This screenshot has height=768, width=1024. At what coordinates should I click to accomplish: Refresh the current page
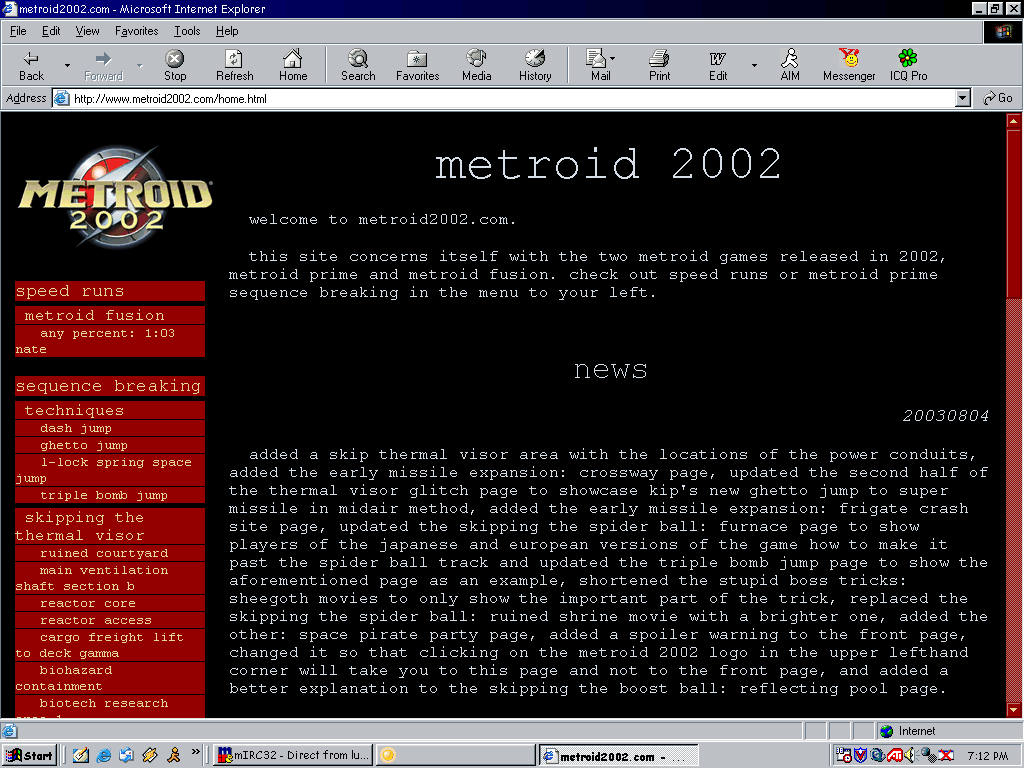[x=234, y=65]
